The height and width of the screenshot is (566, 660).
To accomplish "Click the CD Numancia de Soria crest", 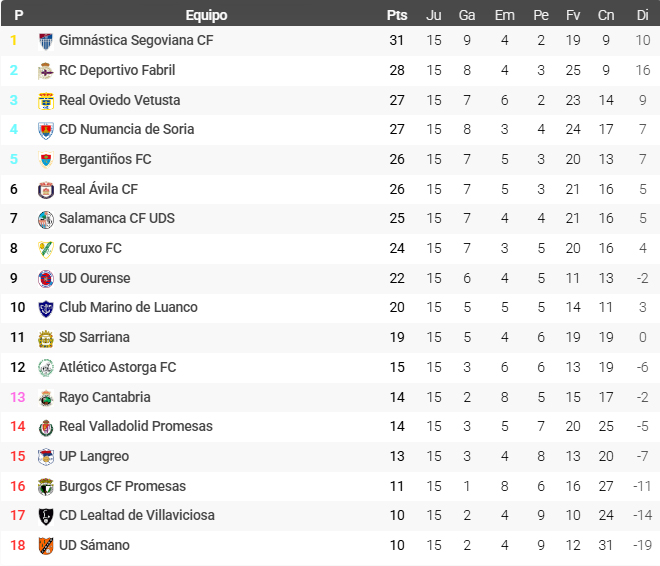I will tap(45, 130).
